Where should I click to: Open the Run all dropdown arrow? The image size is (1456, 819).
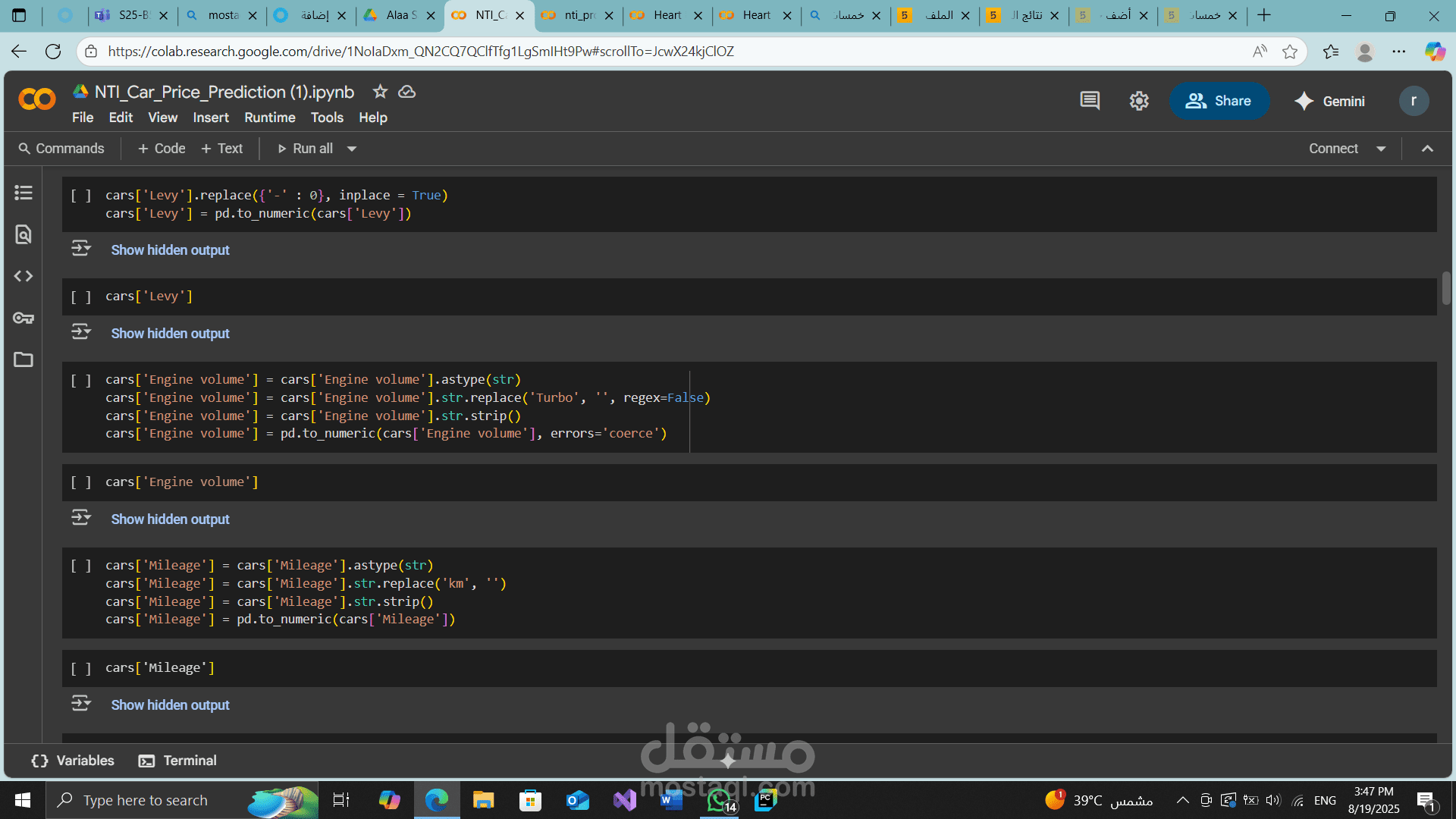(x=352, y=149)
